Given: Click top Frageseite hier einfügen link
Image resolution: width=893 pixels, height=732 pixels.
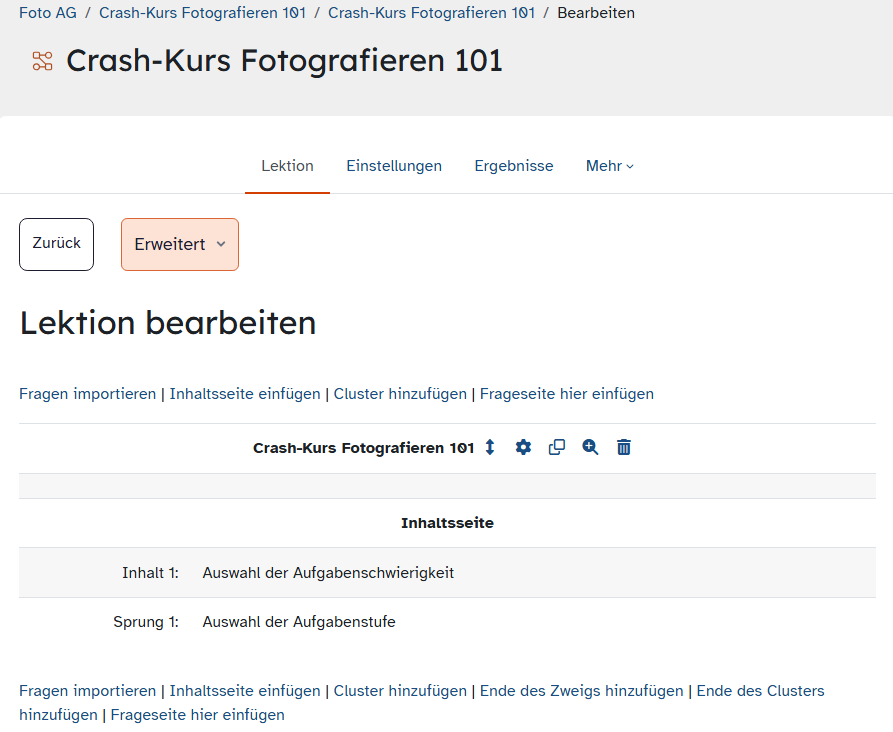Looking at the screenshot, I should (x=566, y=394).
